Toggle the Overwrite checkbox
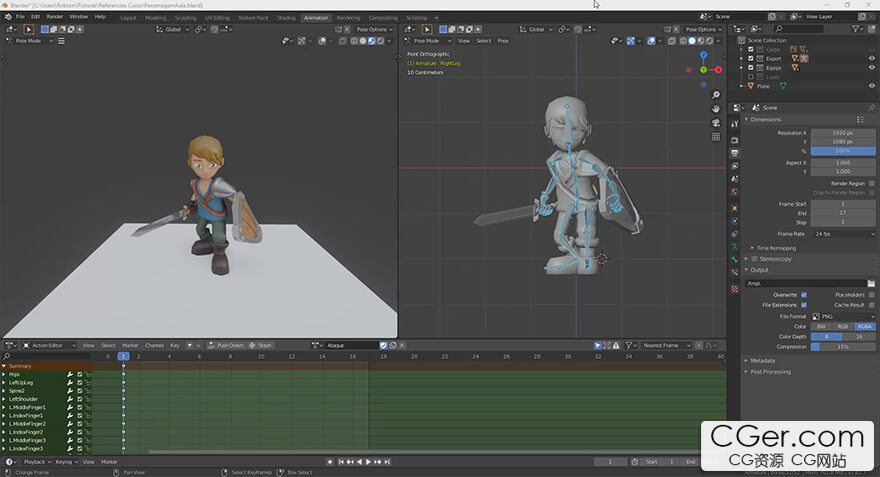Viewport: 880px width, 477px height. coord(804,295)
